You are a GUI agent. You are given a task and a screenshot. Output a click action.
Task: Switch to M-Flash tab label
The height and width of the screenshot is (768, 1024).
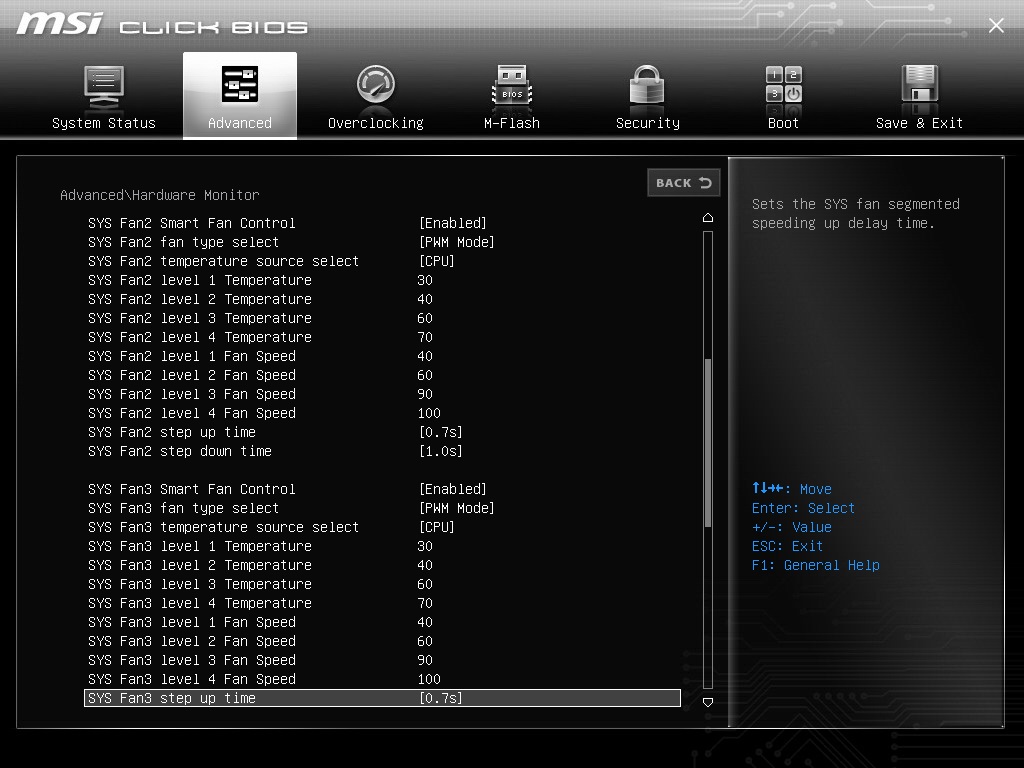click(512, 123)
